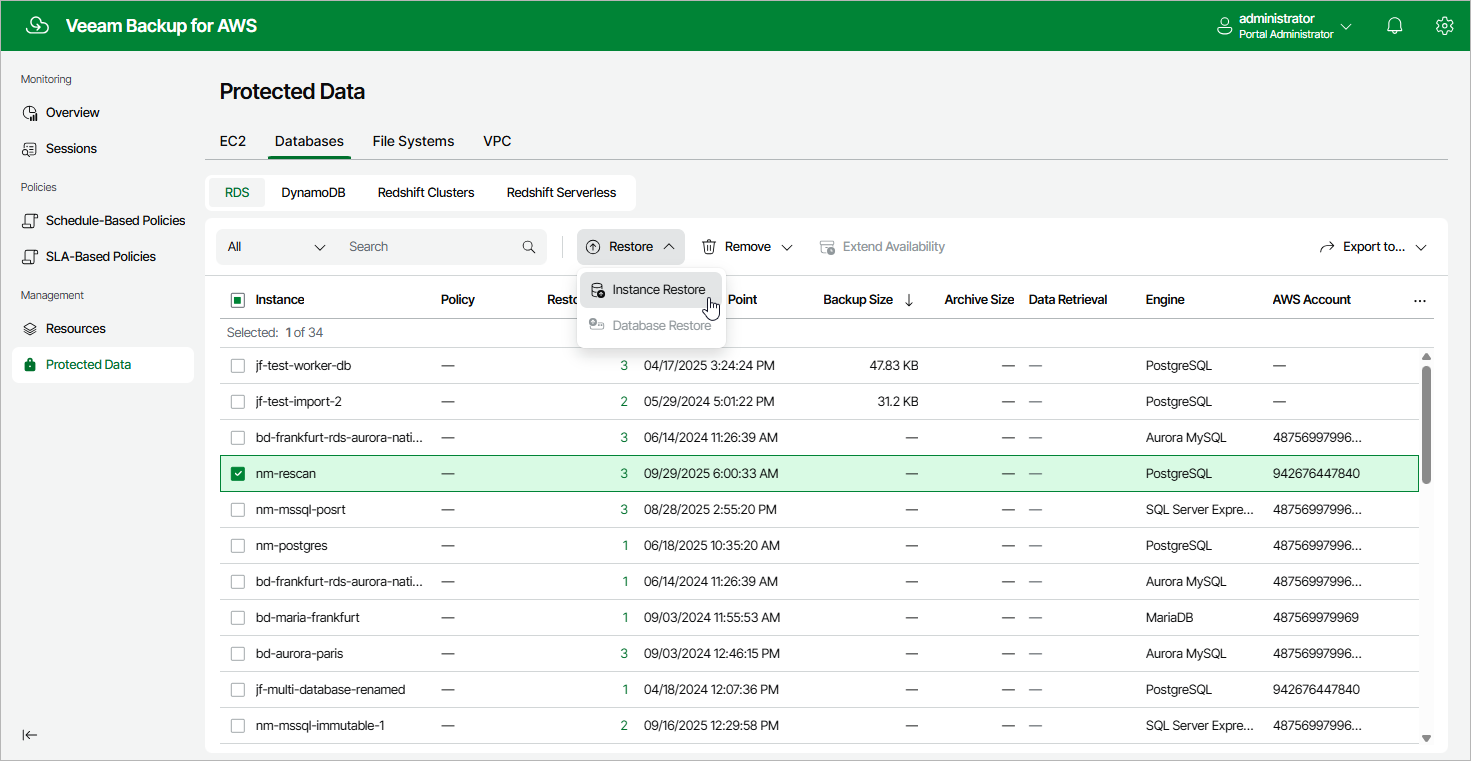Open the All filter dropdown
The width and height of the screenshot is (1471, 761).
click(x=277, y=247)
